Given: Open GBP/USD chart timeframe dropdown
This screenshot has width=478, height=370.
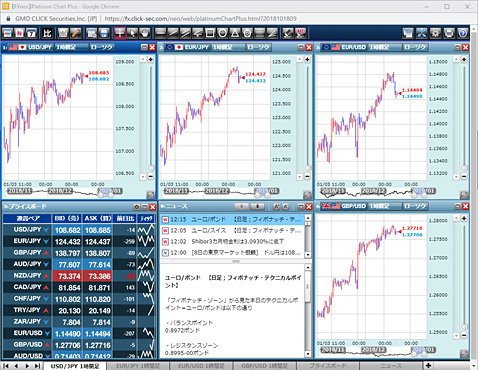Looking at the screenshot, I should pos(384,206).
